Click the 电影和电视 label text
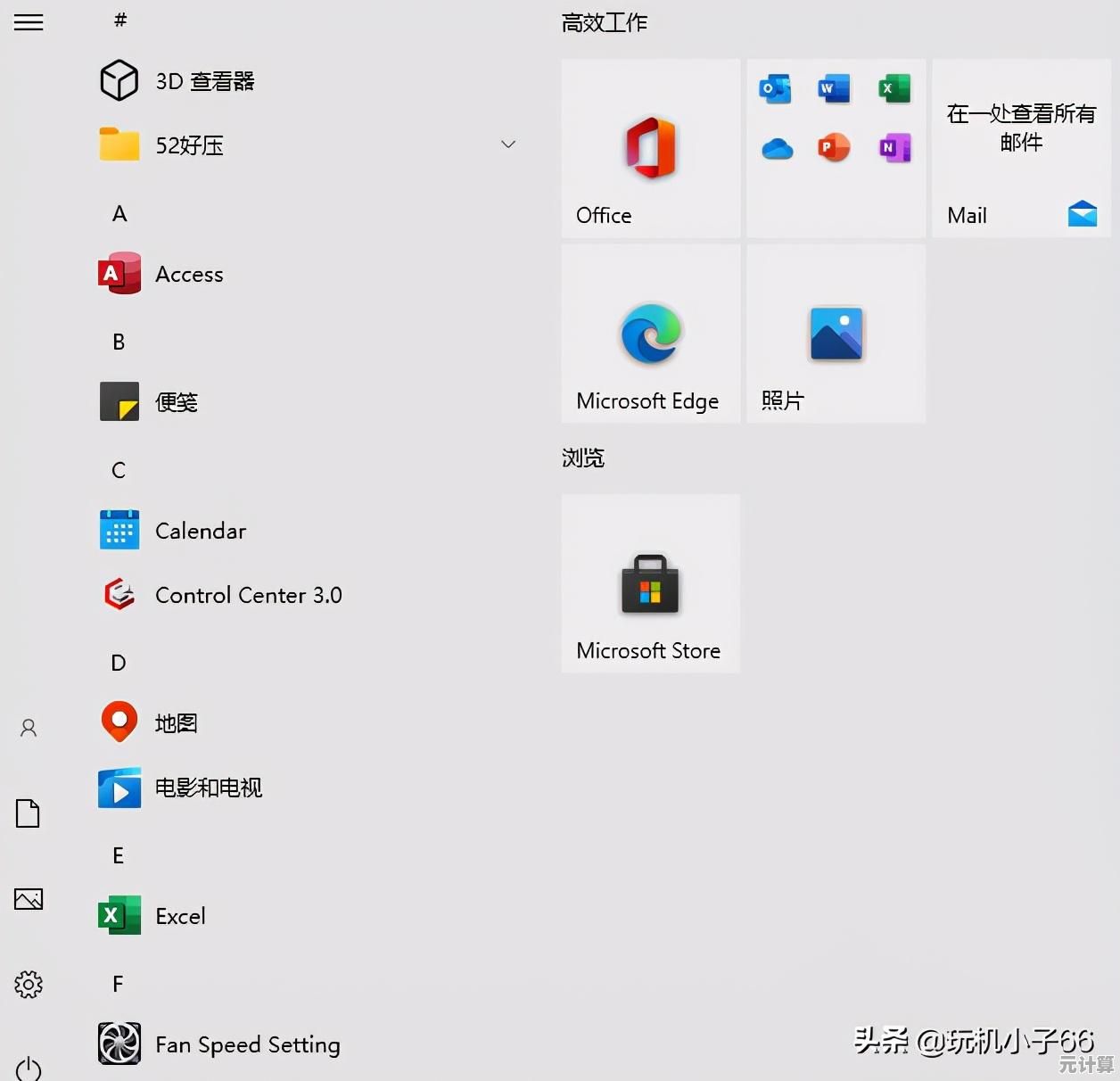This screenshot has height=1081, width=1120. pyautogui.click(x=209, y=788)
